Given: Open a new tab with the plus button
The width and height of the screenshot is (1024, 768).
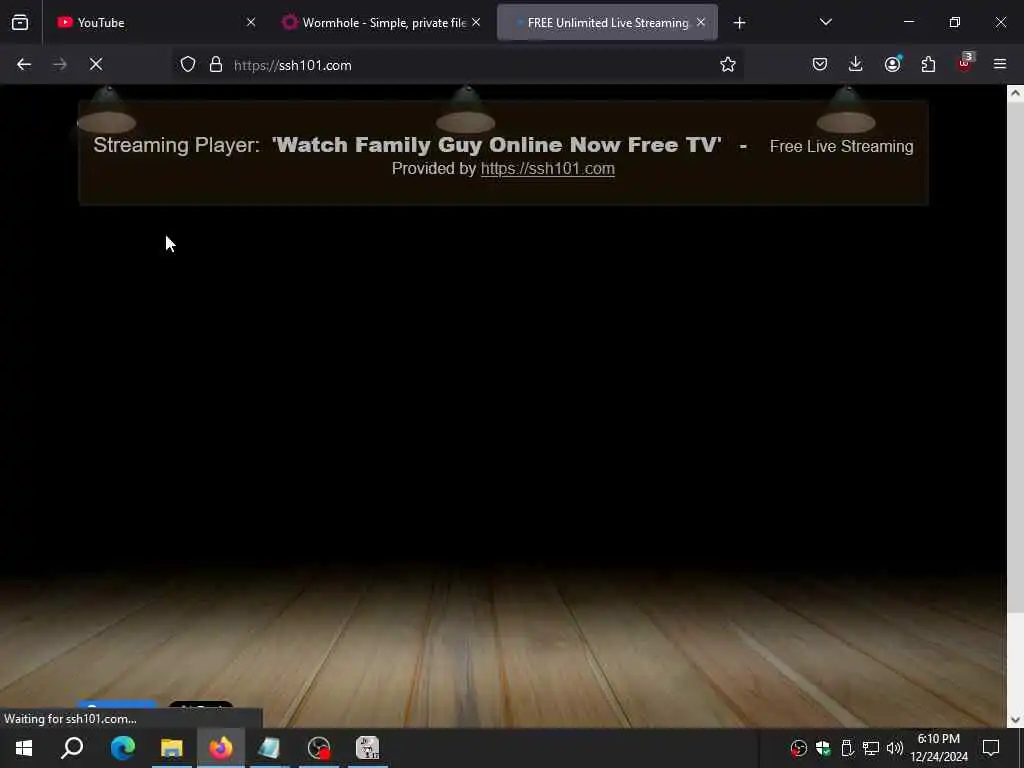Looking at the screenshot, I should (739, 23).
